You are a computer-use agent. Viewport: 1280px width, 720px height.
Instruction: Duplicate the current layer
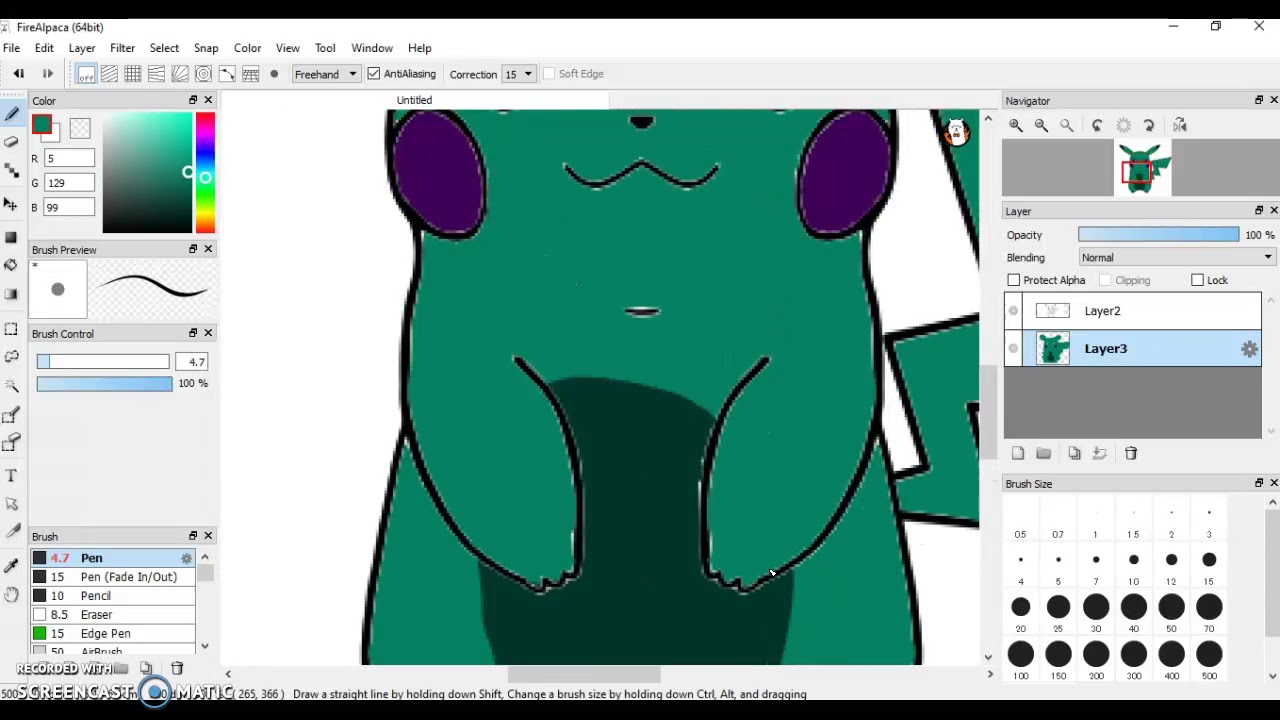pyautogui.click(x=1074, y=453)
